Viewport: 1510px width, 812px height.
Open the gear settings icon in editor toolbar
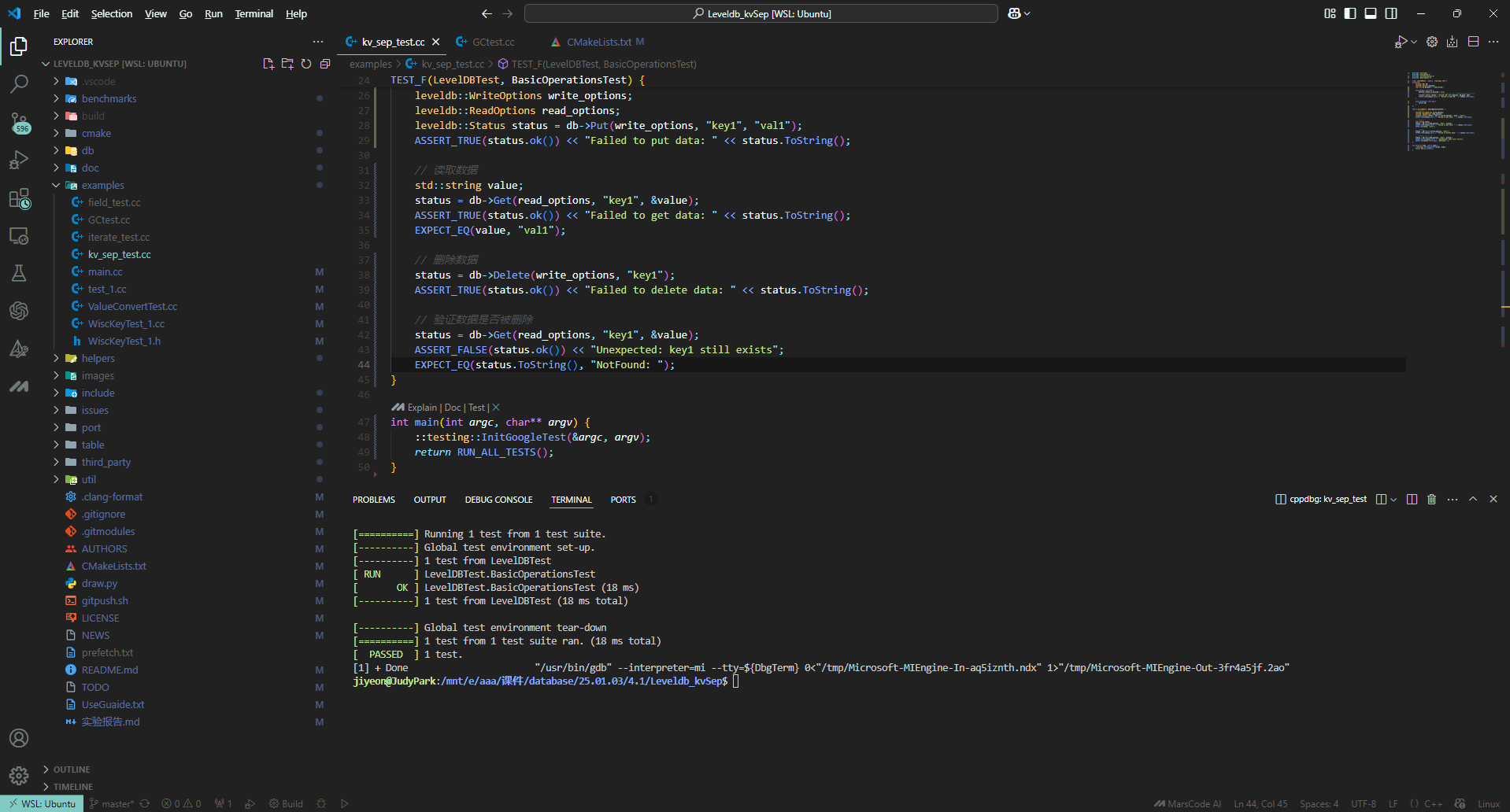(1432, 42)
